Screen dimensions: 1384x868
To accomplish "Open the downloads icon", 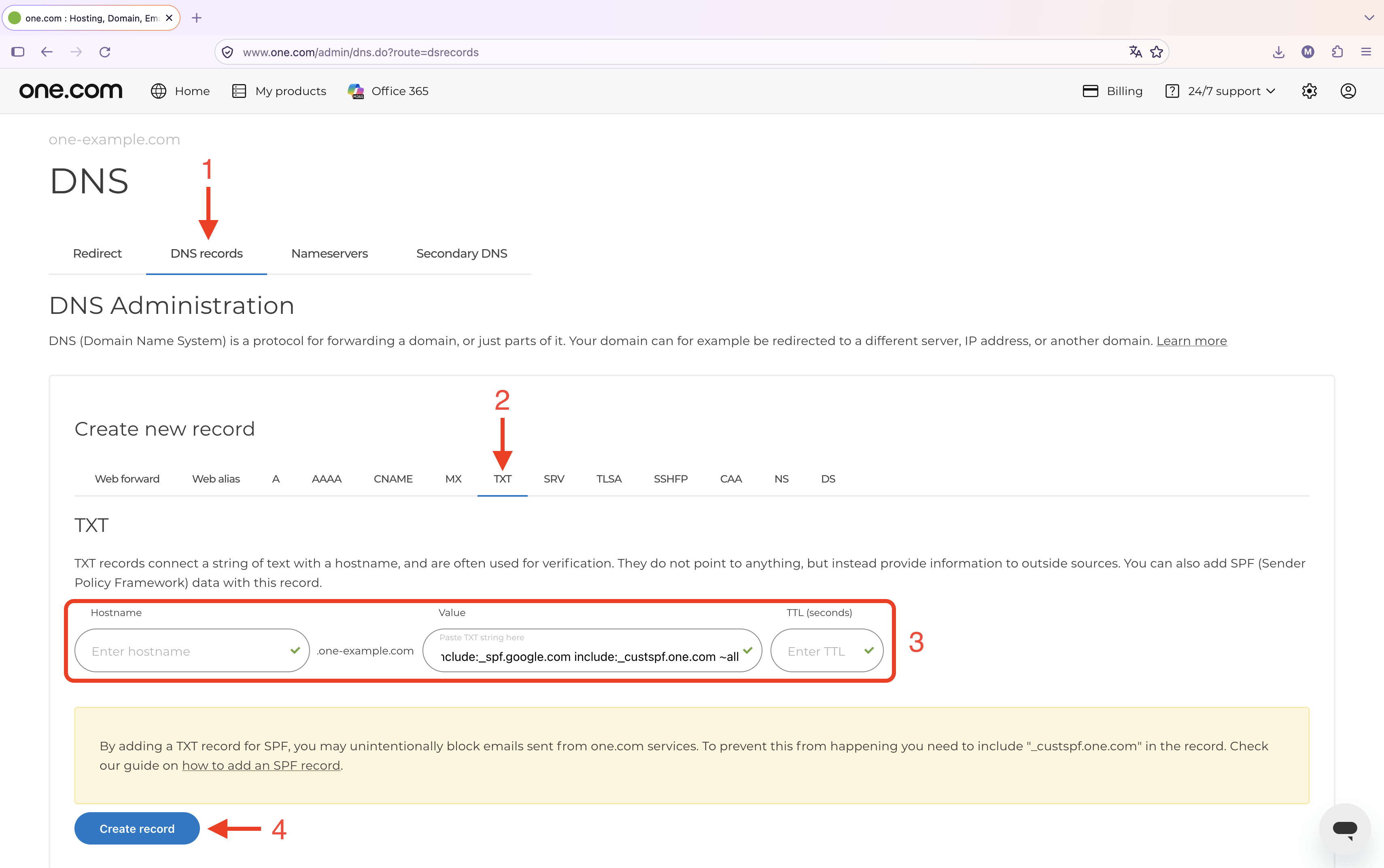I will coord(1278,52).
